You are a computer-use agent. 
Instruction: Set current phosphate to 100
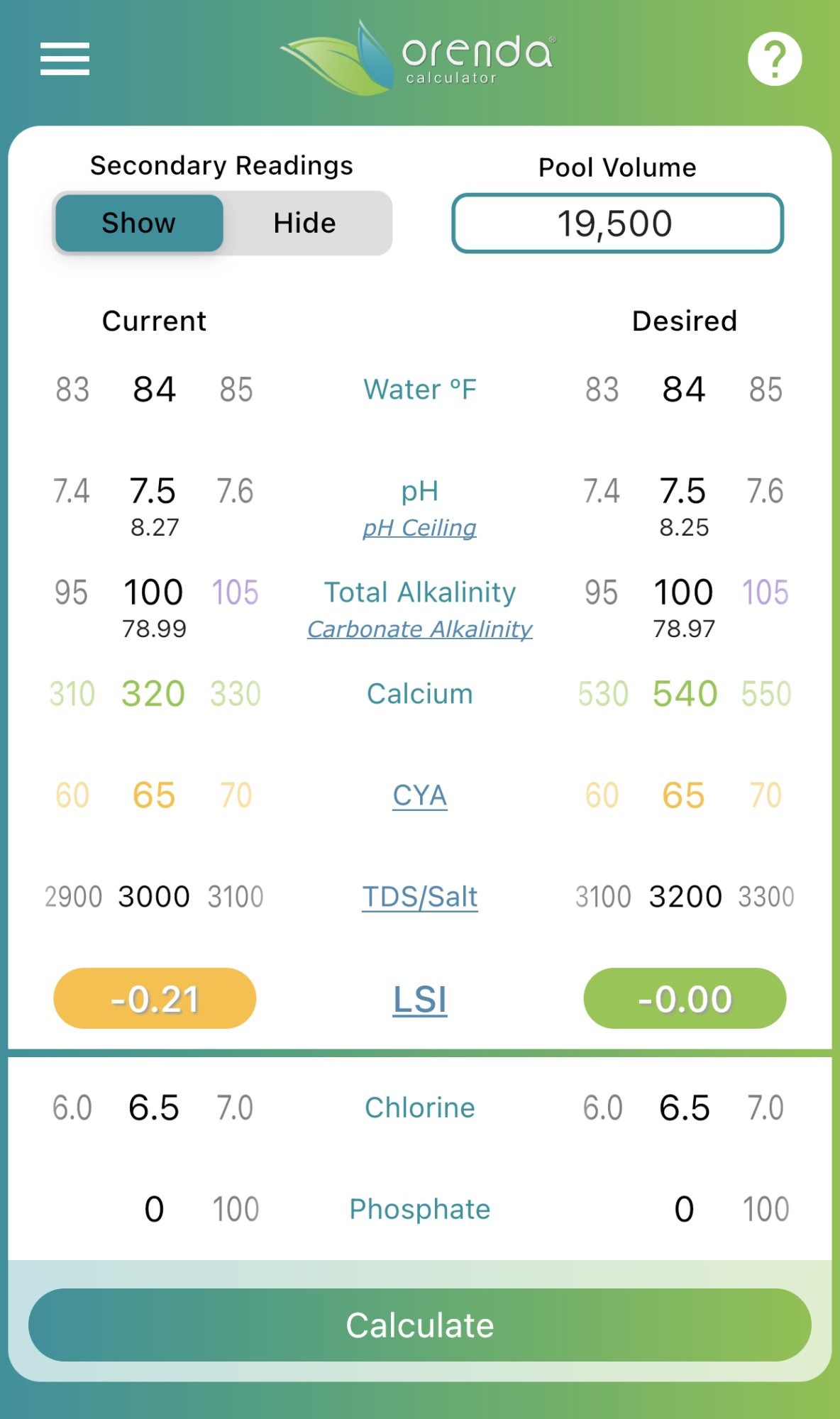click(236, 1209)
